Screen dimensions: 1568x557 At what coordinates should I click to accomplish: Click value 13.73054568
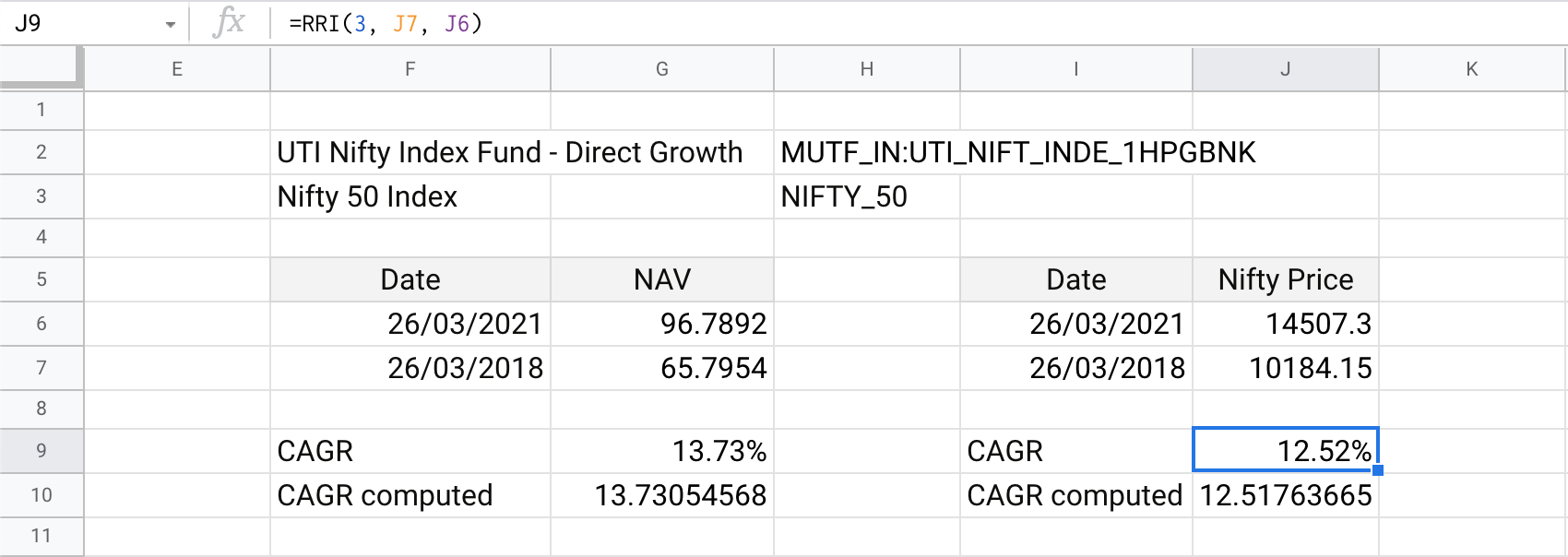pyautogui.click(x=662, y=495)
